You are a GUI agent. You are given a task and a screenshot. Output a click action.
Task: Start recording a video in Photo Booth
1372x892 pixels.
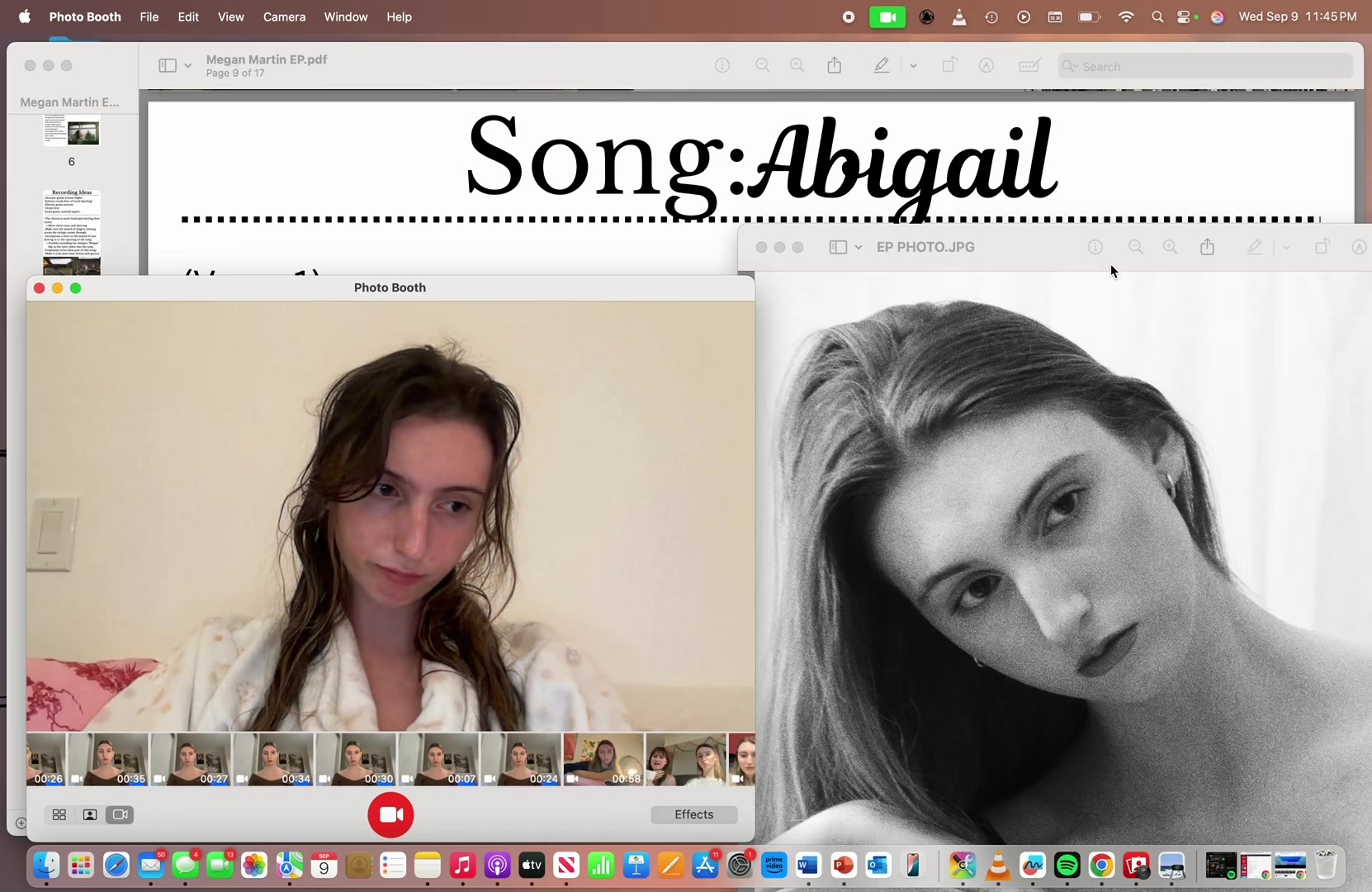(390, 814)
